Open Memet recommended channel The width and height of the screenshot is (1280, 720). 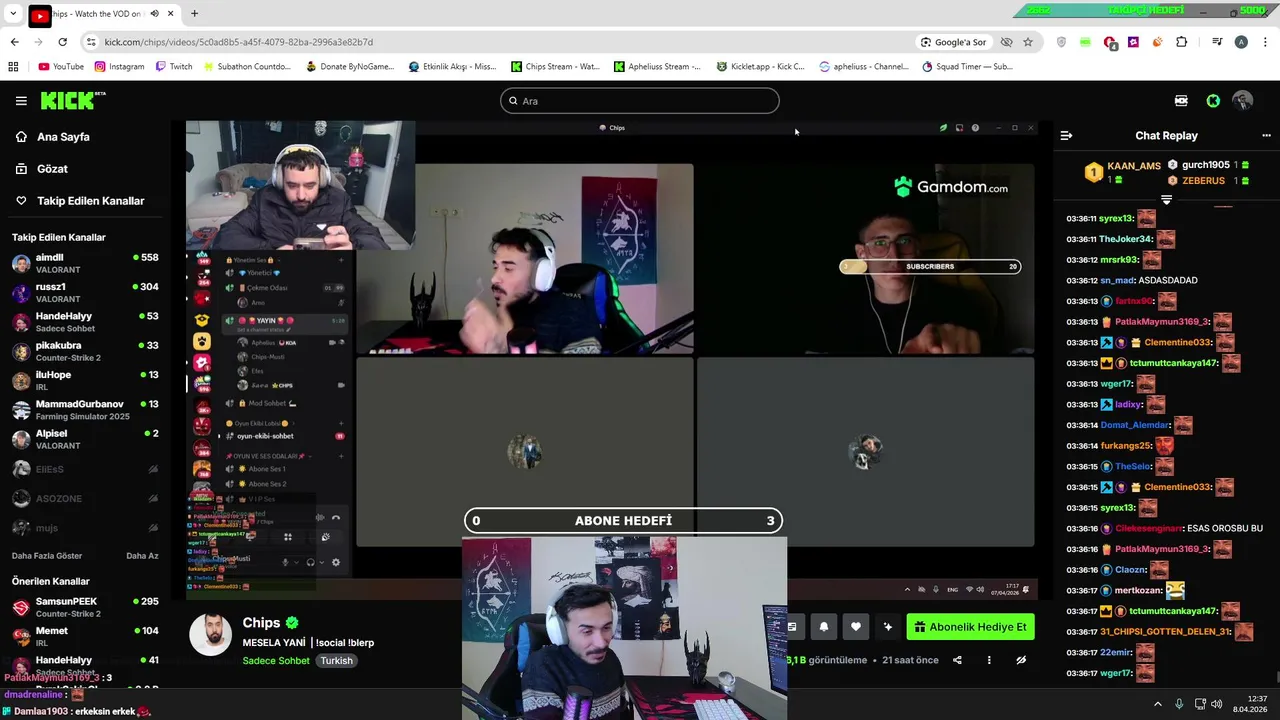point(85,637)
